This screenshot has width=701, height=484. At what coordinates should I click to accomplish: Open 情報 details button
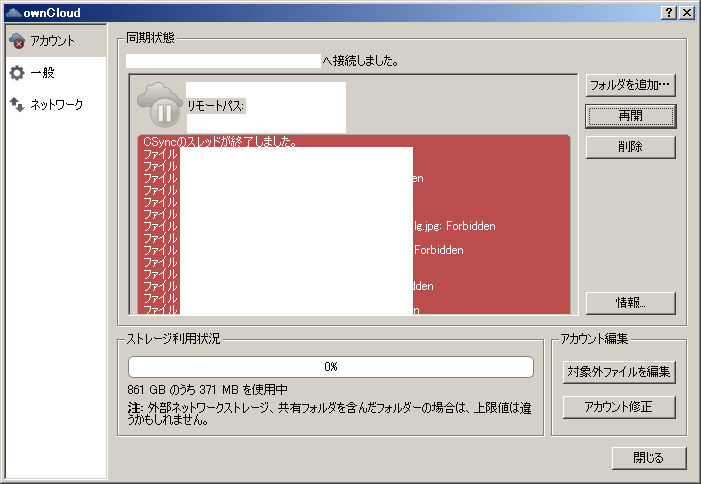pos(630,303)
